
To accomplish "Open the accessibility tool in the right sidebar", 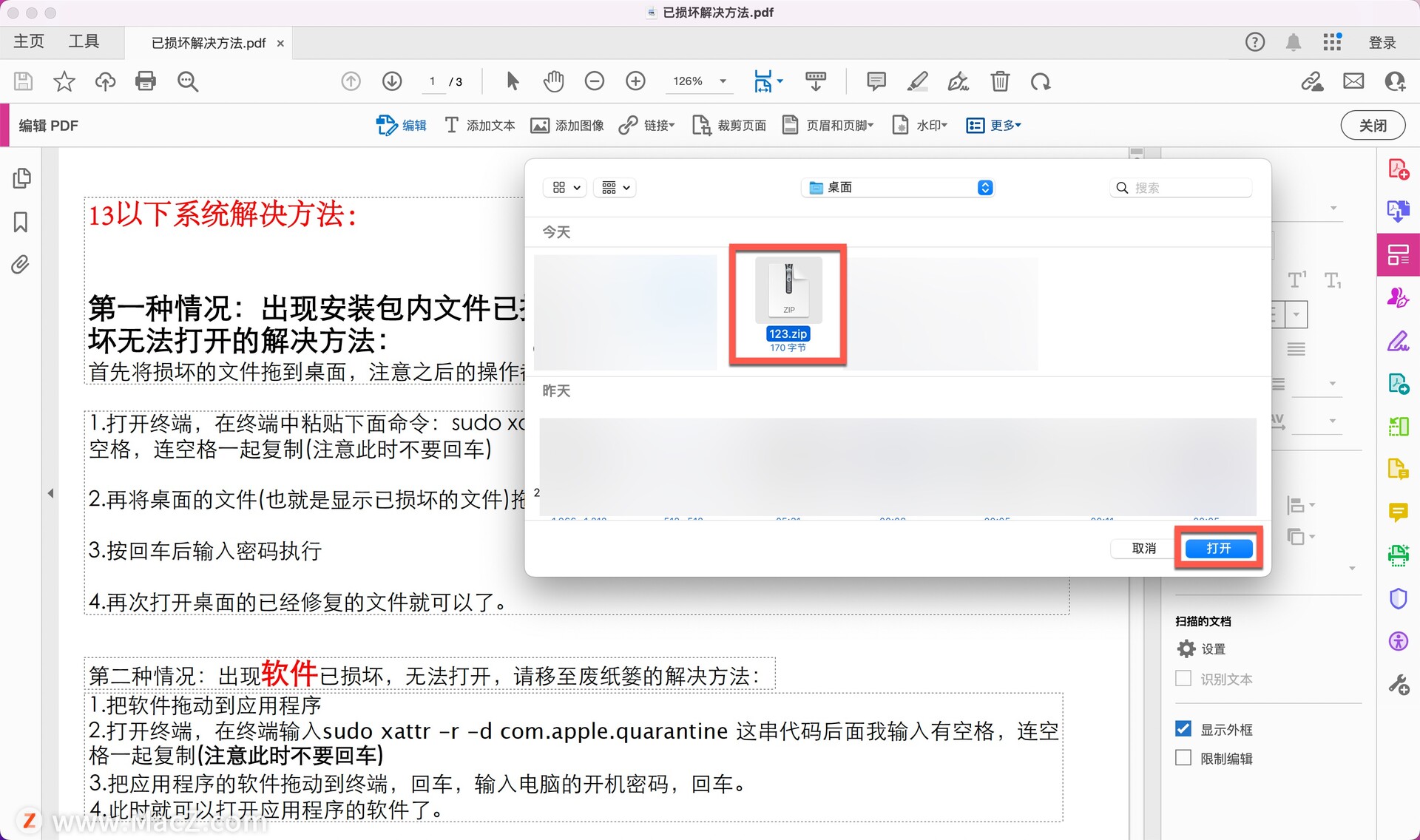I will tap(1399, 641).
